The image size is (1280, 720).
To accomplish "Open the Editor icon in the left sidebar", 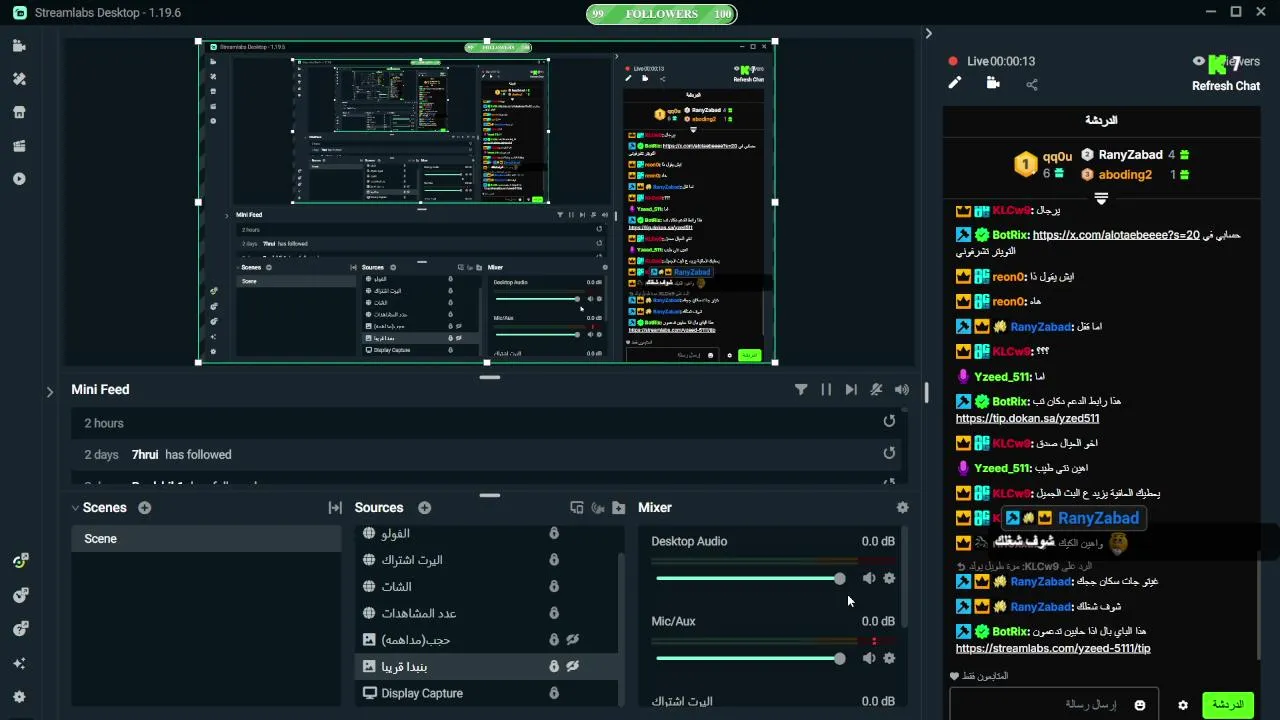I will coord(19,46).
